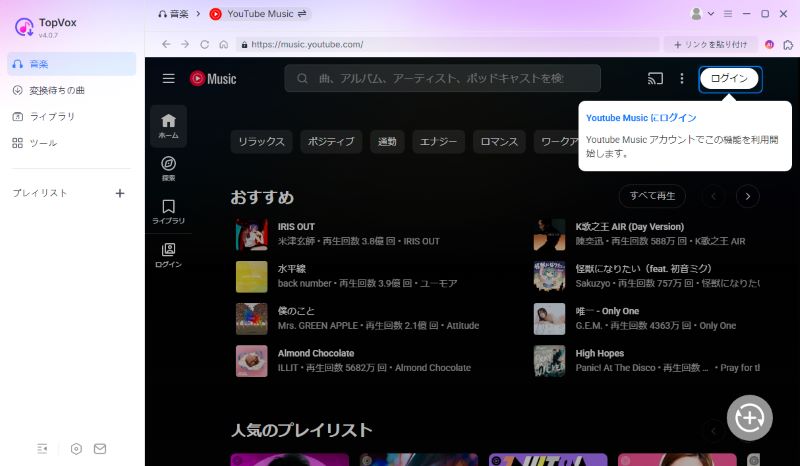Open settings hexagon icon at sidebar bottom

click(x=76, y=449)
